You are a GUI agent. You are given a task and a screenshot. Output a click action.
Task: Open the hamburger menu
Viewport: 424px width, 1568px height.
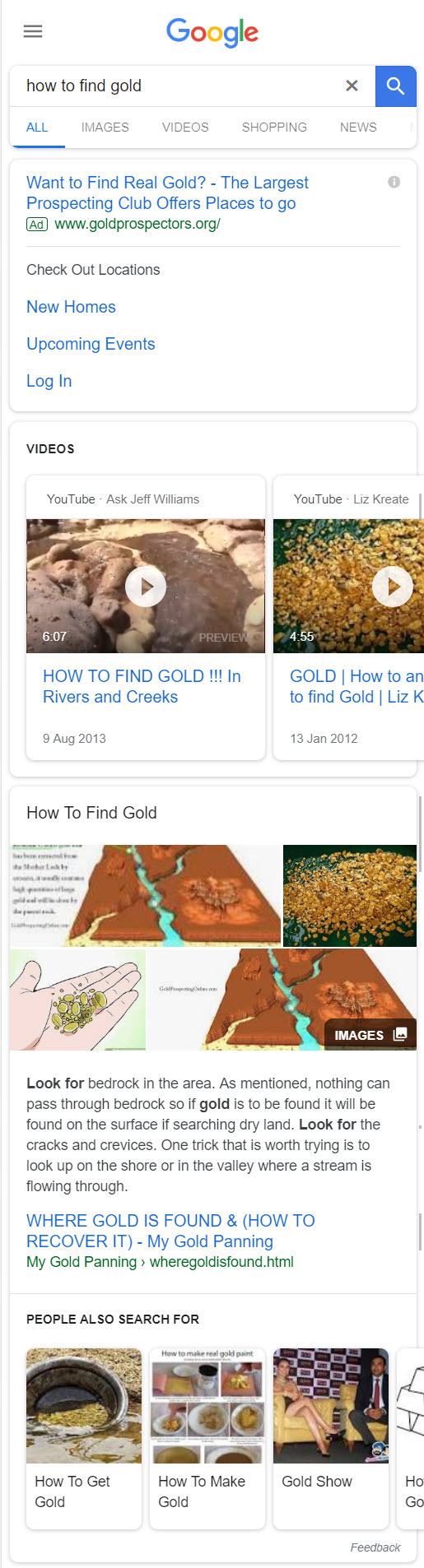(33, 31)
